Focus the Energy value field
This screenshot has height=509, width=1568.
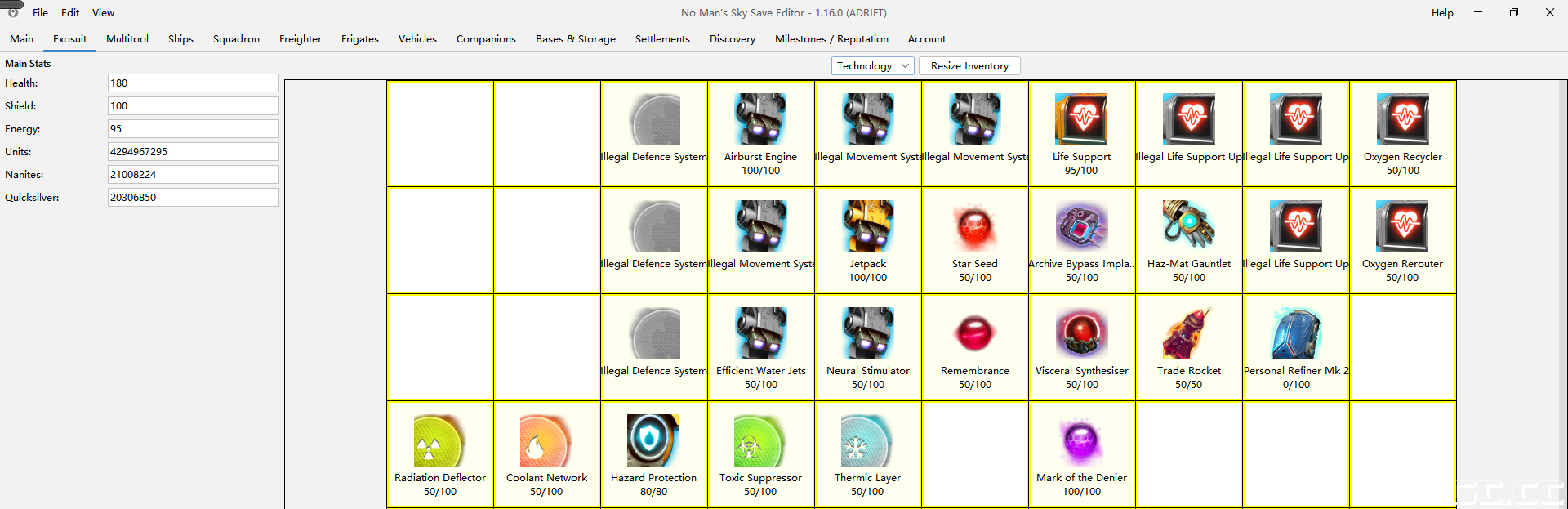[x=194, y=129]
